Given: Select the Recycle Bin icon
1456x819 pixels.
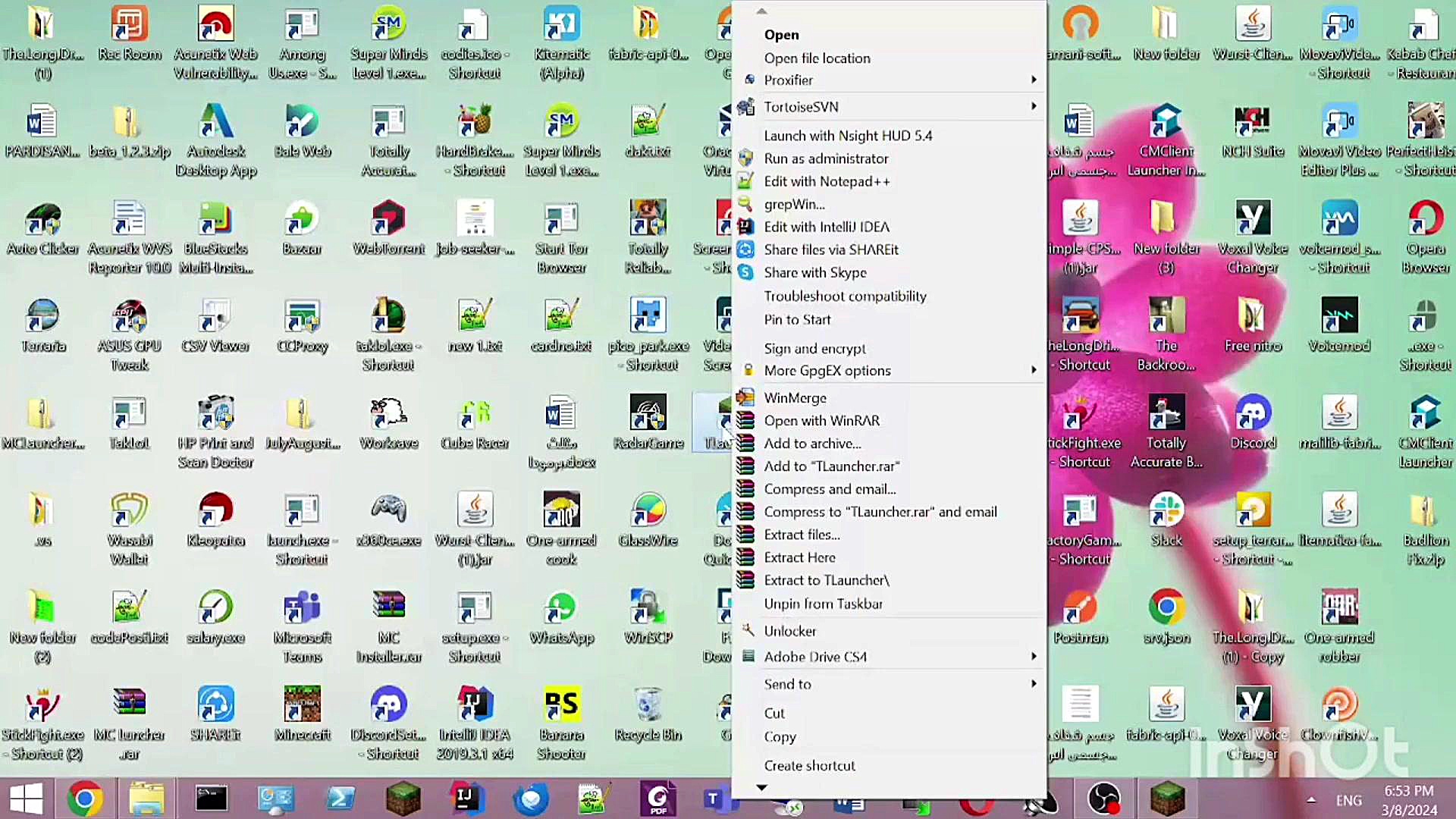Looking at the screenshot, I should (x=648, y=713).
